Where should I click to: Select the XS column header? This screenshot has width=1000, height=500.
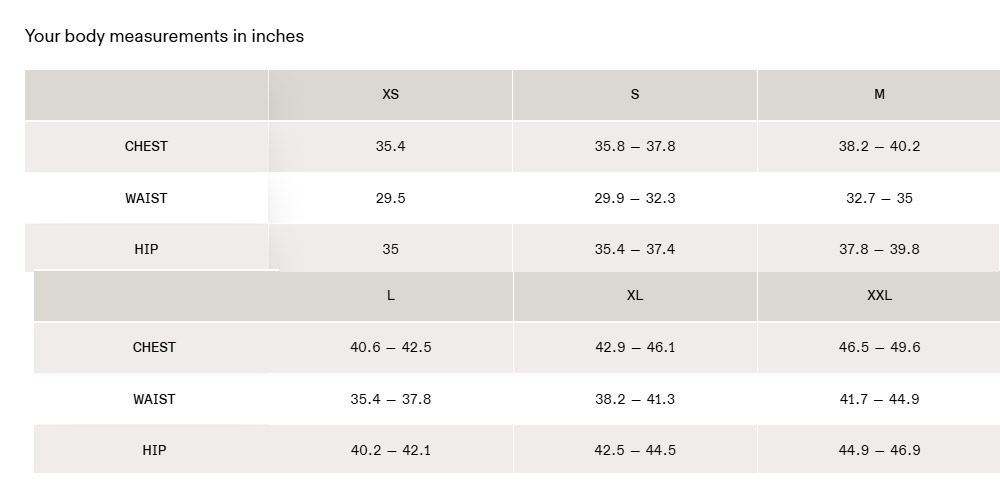390,94
